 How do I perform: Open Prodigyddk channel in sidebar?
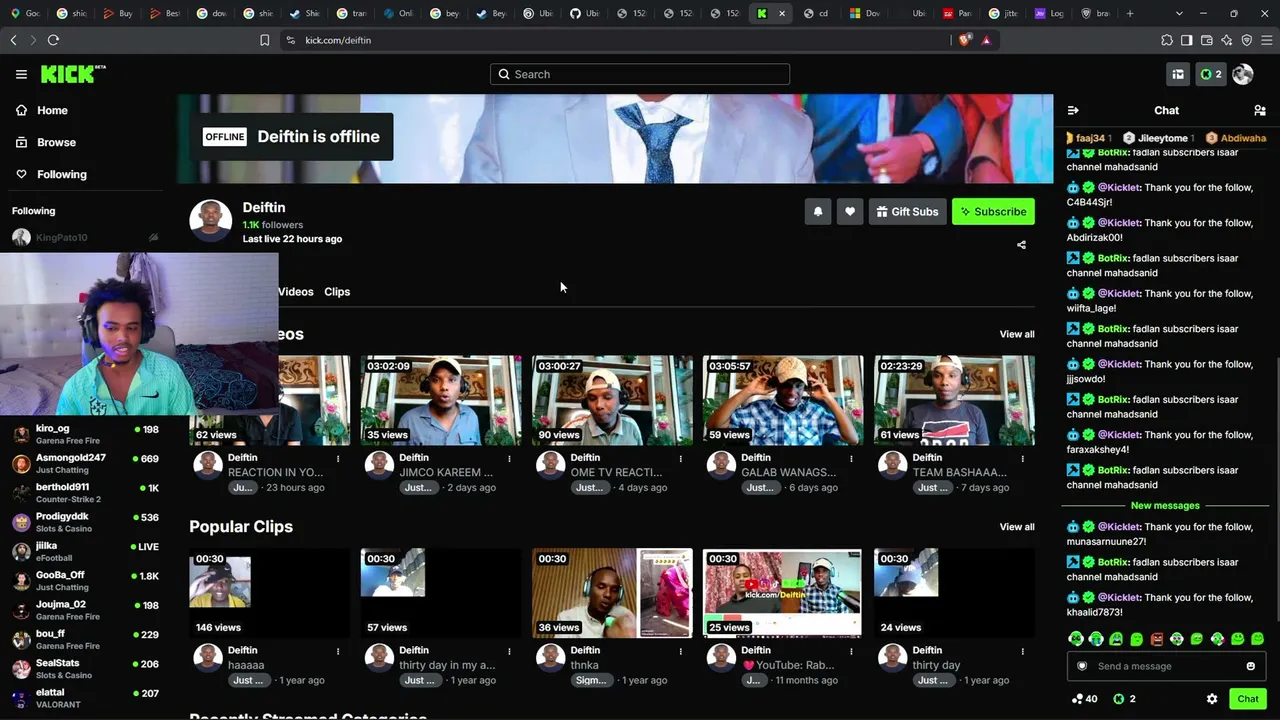click(84, 522)
